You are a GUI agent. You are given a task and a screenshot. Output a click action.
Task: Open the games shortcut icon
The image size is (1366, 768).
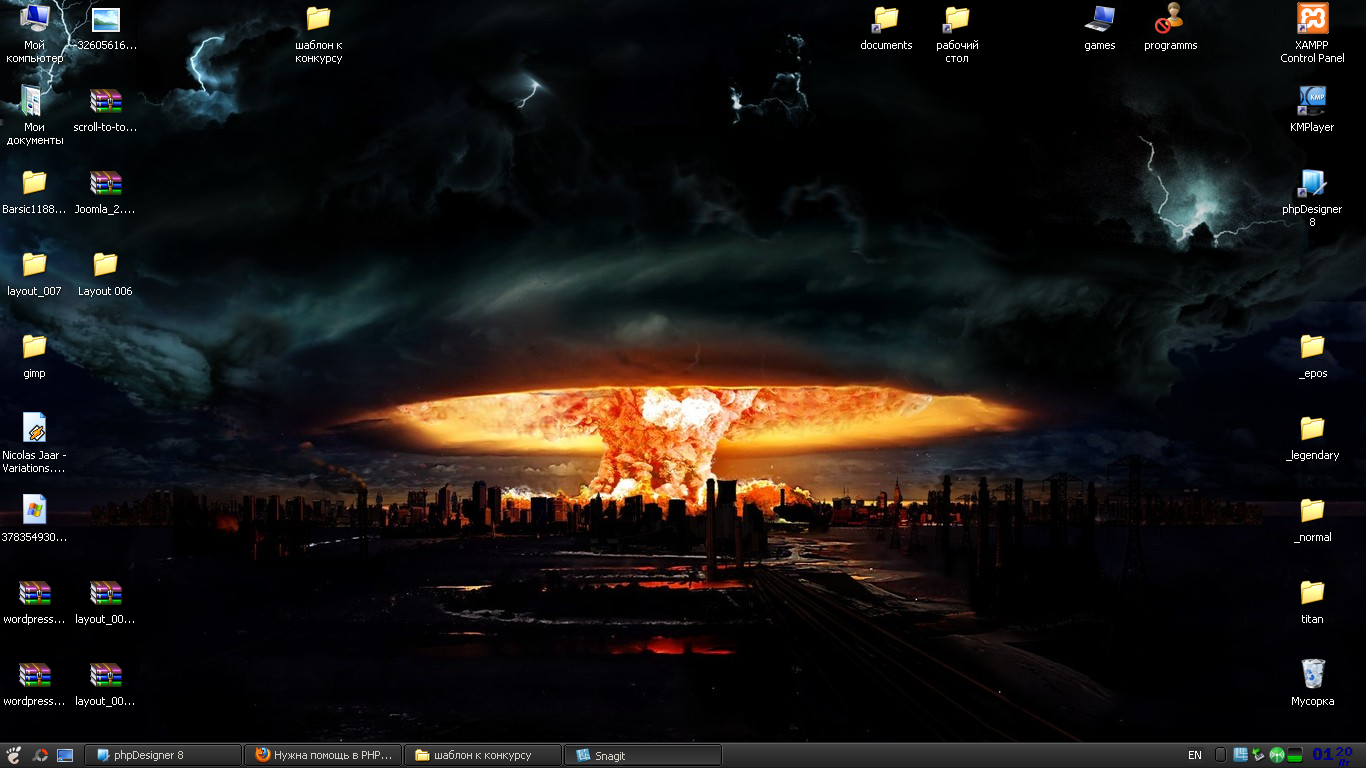(1100, 20)
